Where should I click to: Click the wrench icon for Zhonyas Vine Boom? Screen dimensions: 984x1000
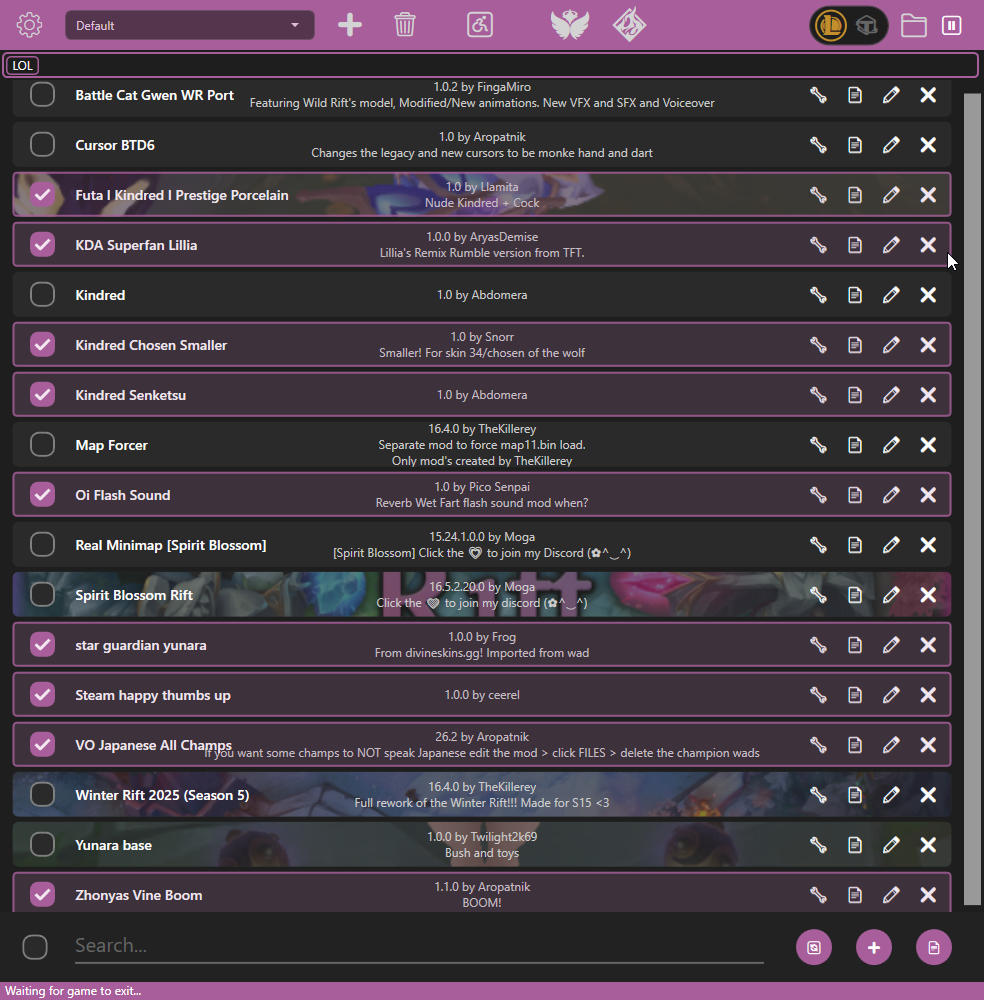[x=818, y=895]
